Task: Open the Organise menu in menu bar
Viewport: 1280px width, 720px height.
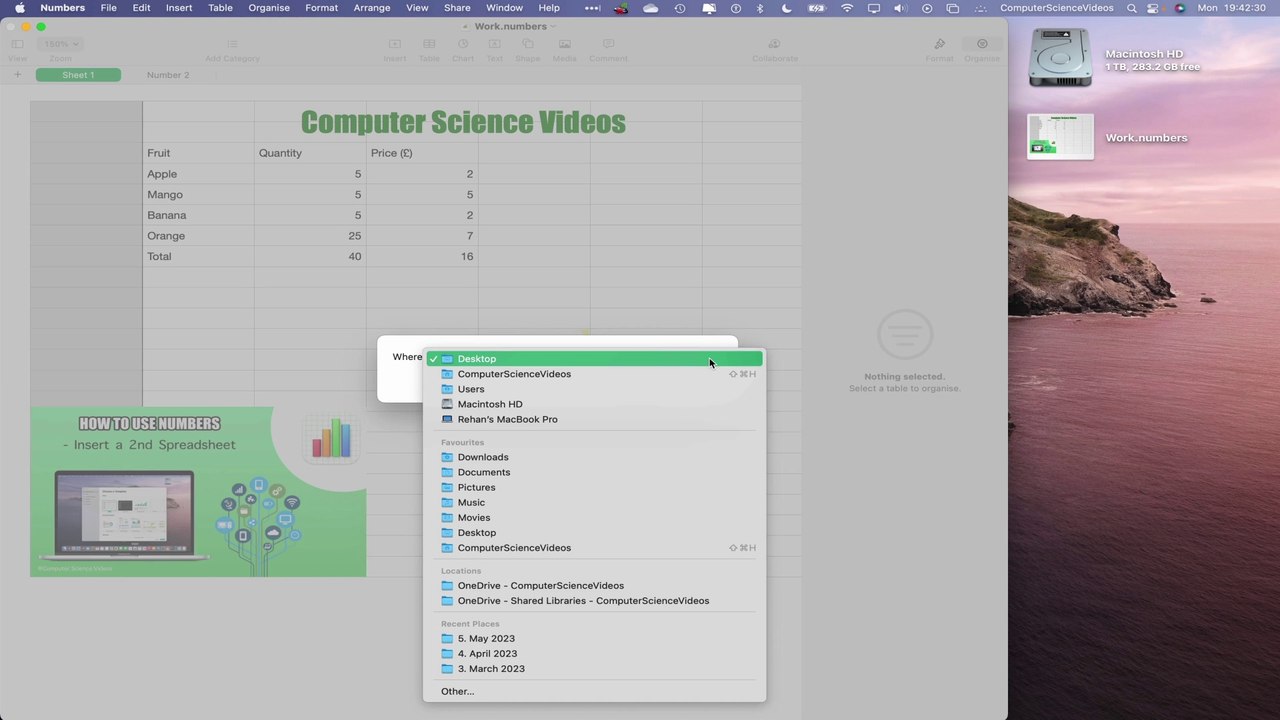Action: (x=269, y=8)
